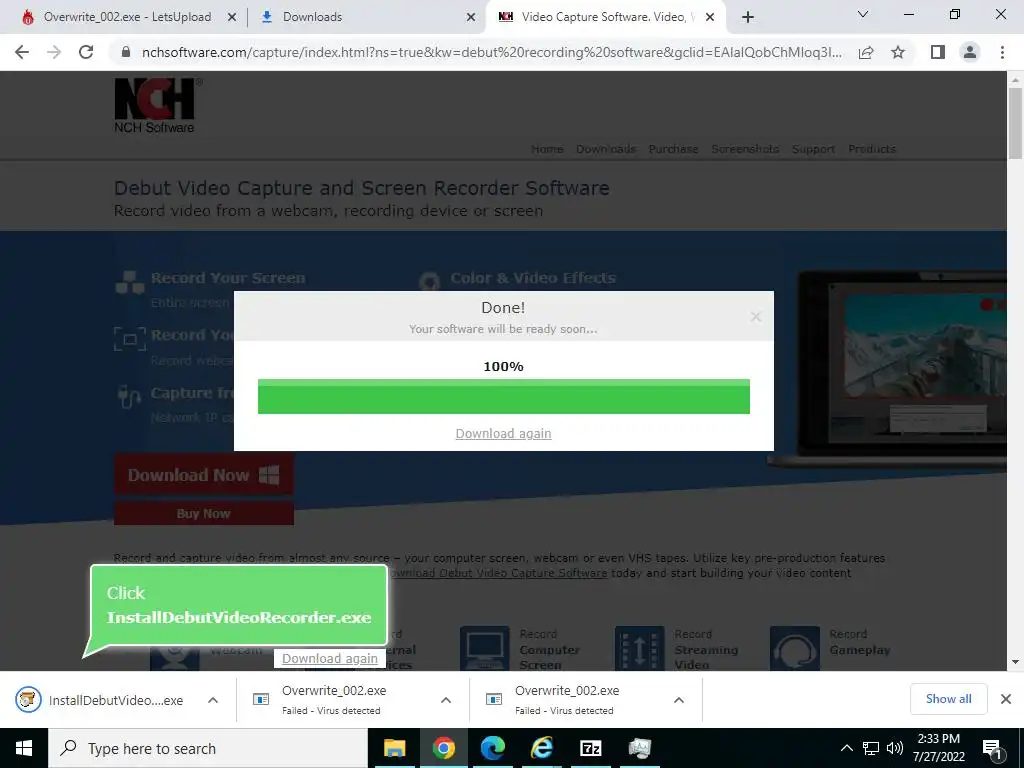Click the Record Computer Screen monitor icon
Viewport: 1024px width, 768px height.
pyautogui.click(x=485, y=648)
